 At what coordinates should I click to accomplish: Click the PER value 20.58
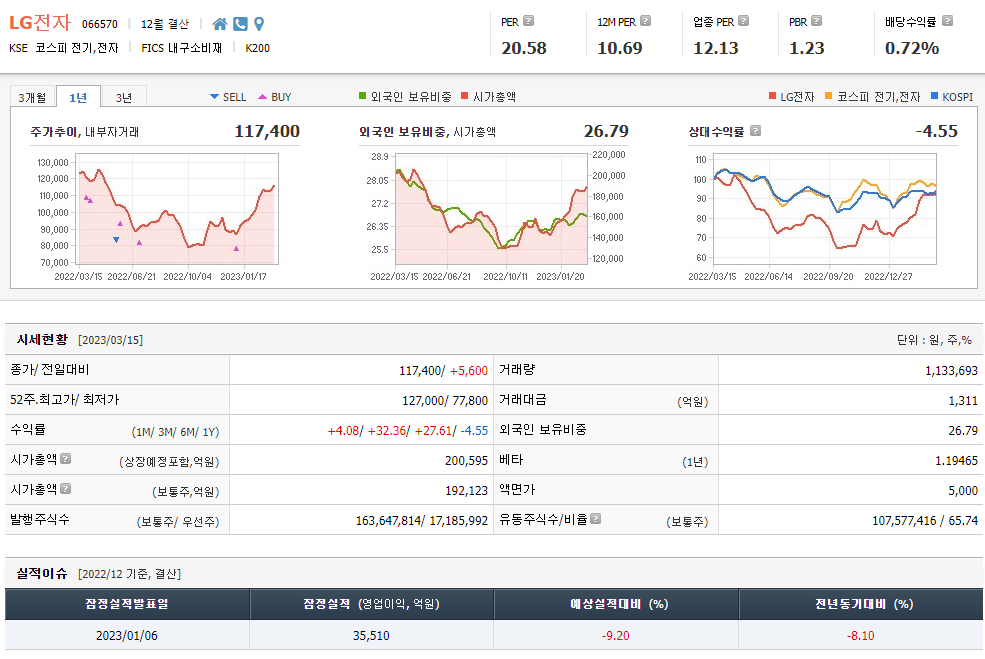point(524,48)
